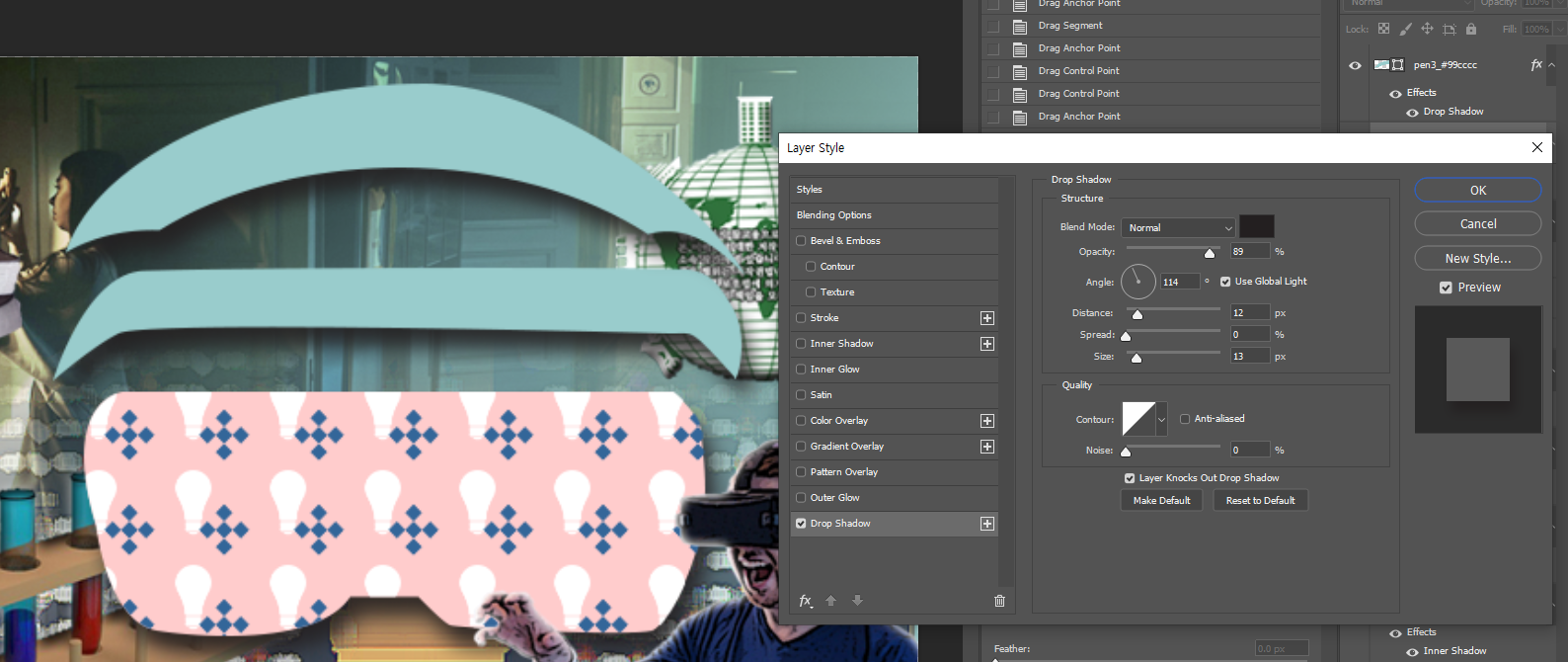Tick the Inner Glow checkbox
This screenshot has height=662, width=1568.
[x=801, y=370]
